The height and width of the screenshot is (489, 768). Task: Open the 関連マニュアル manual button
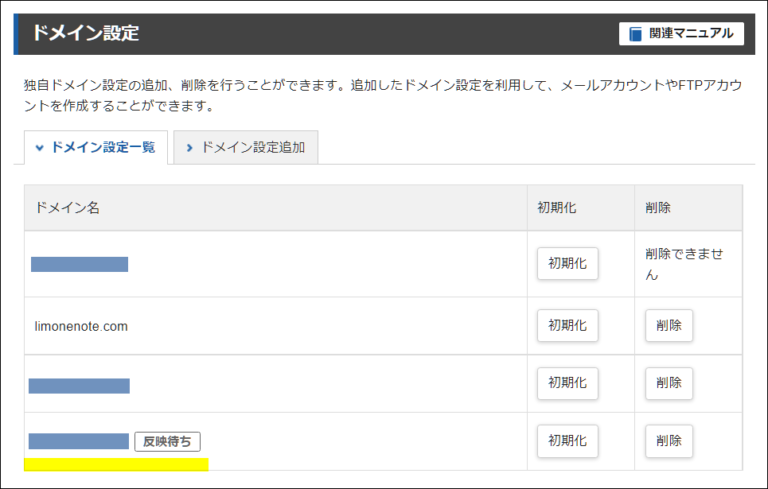[x=681, y=34]
